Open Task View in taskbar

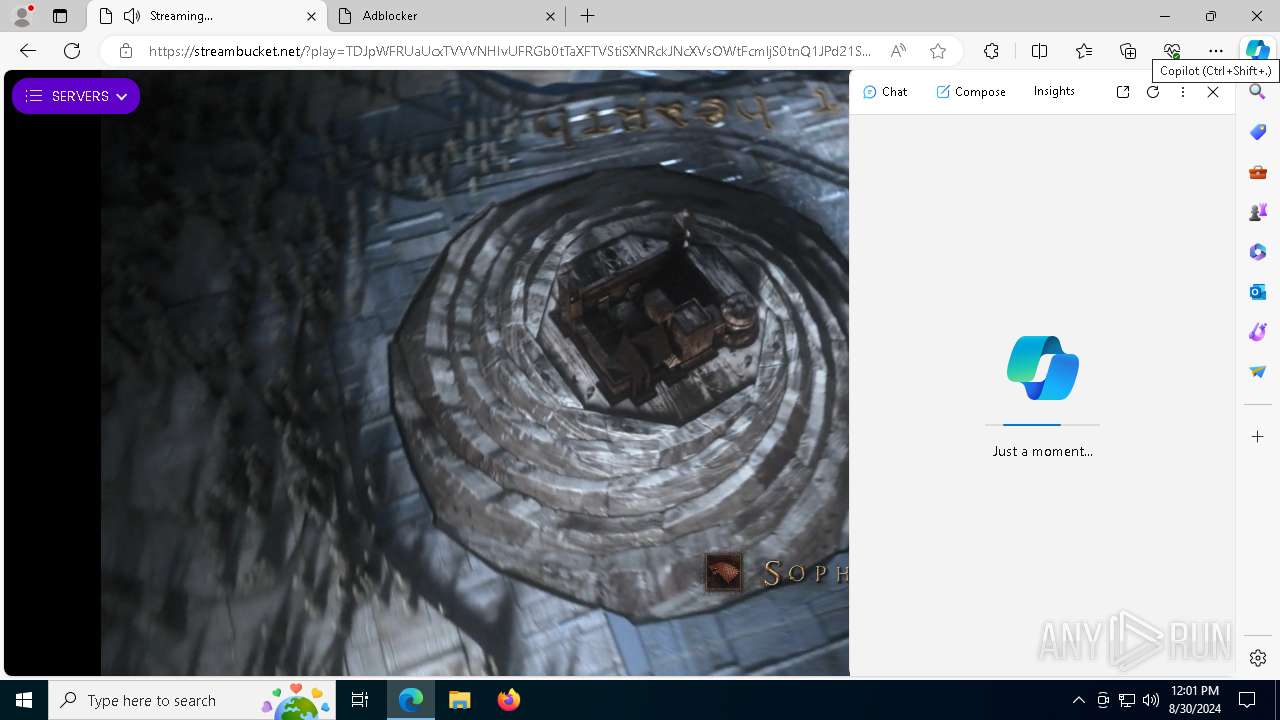coord(360,700)
